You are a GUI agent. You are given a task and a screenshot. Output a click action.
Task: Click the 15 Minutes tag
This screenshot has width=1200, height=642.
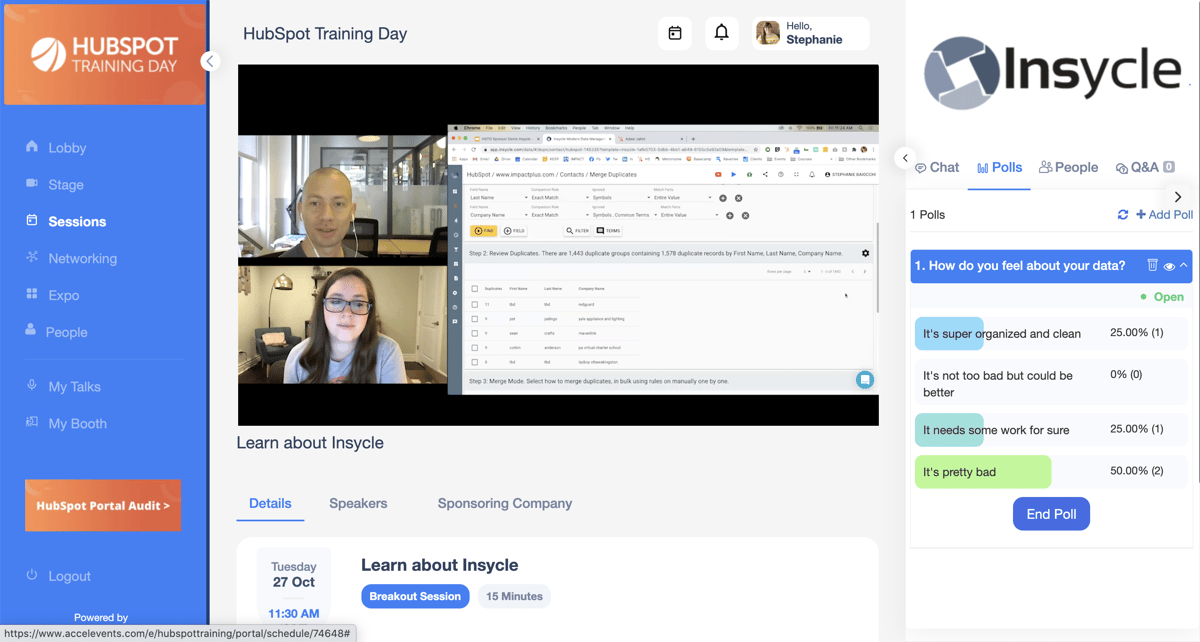[x=514, y=597]
